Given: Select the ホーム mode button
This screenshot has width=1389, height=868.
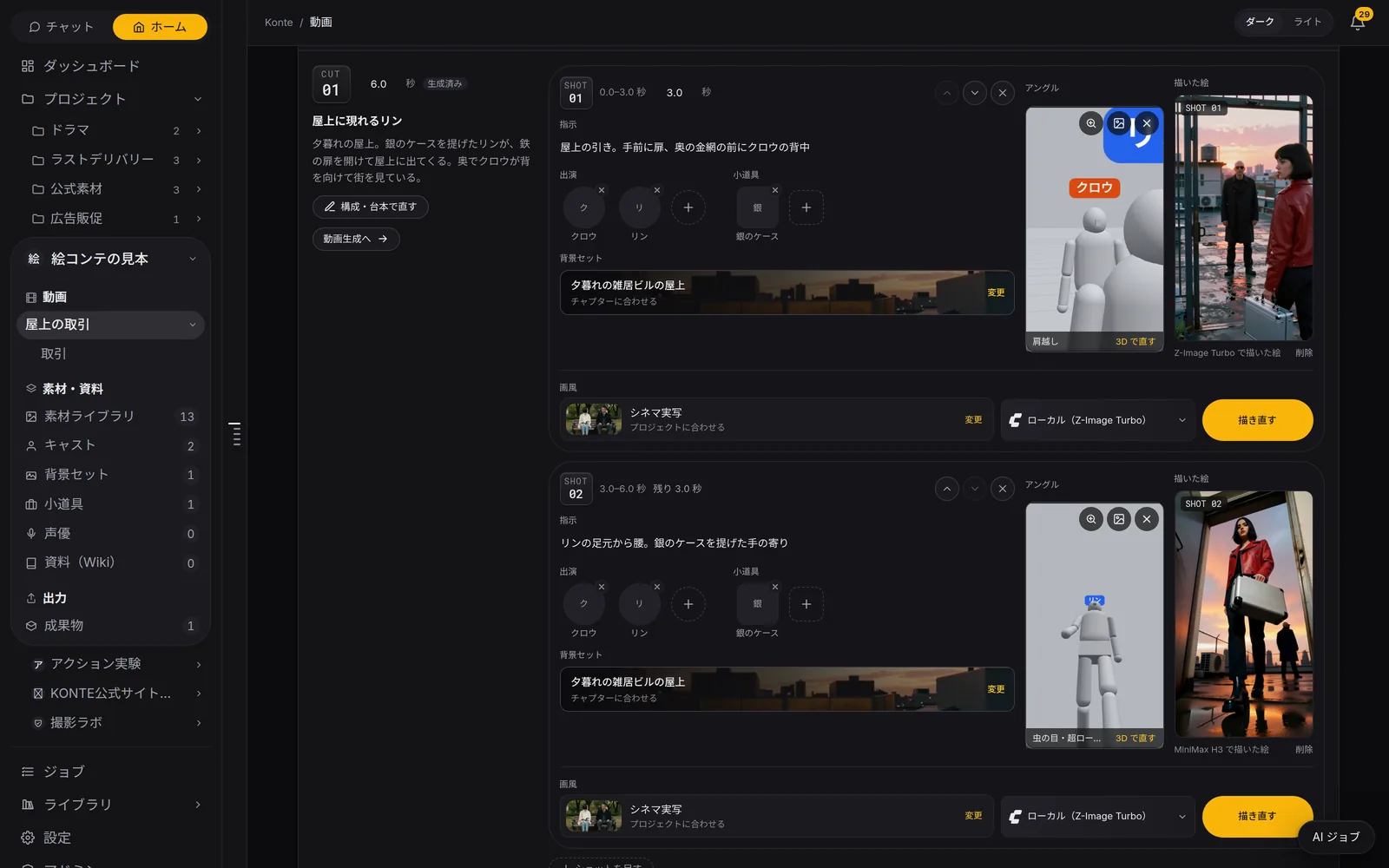Looking at the screenshot, I should pos(160,27).
